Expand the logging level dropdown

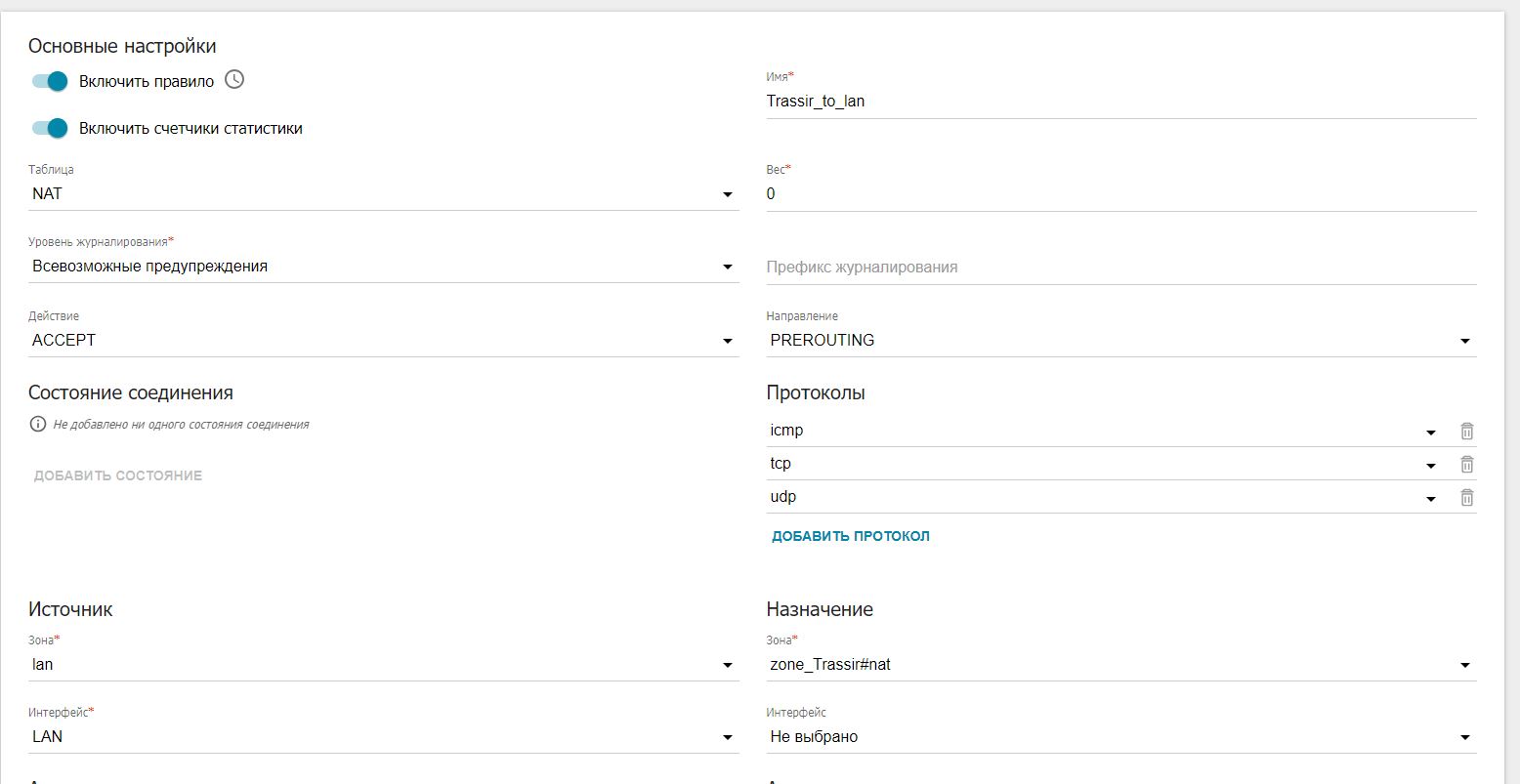tap(383, 267)
